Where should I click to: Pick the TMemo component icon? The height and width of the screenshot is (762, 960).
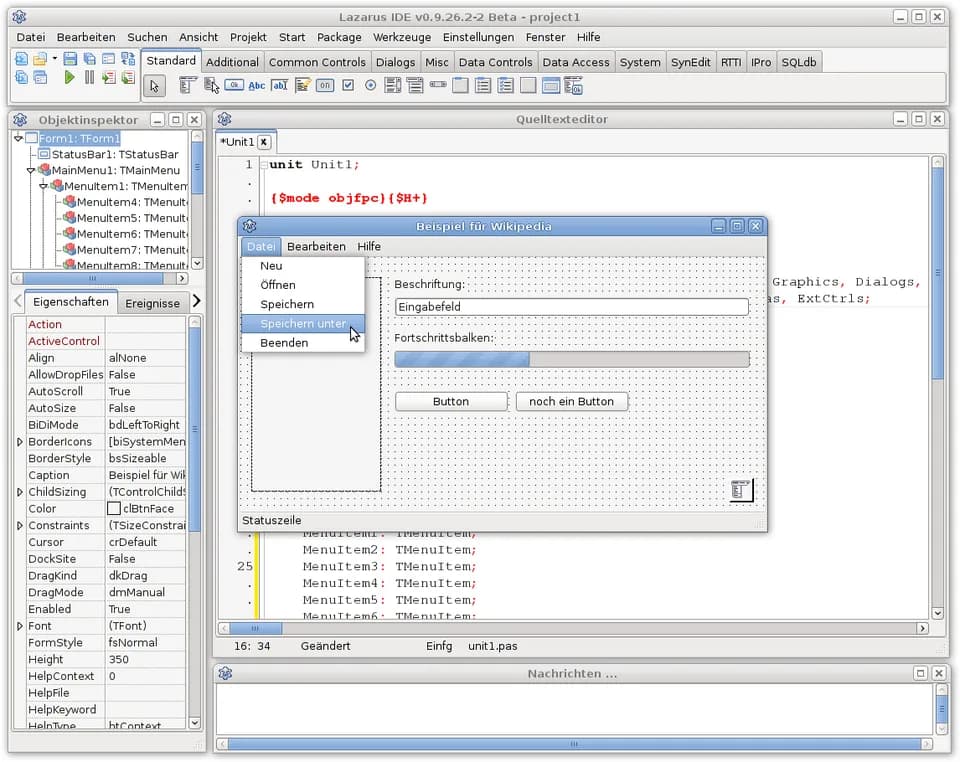(302, 85)
